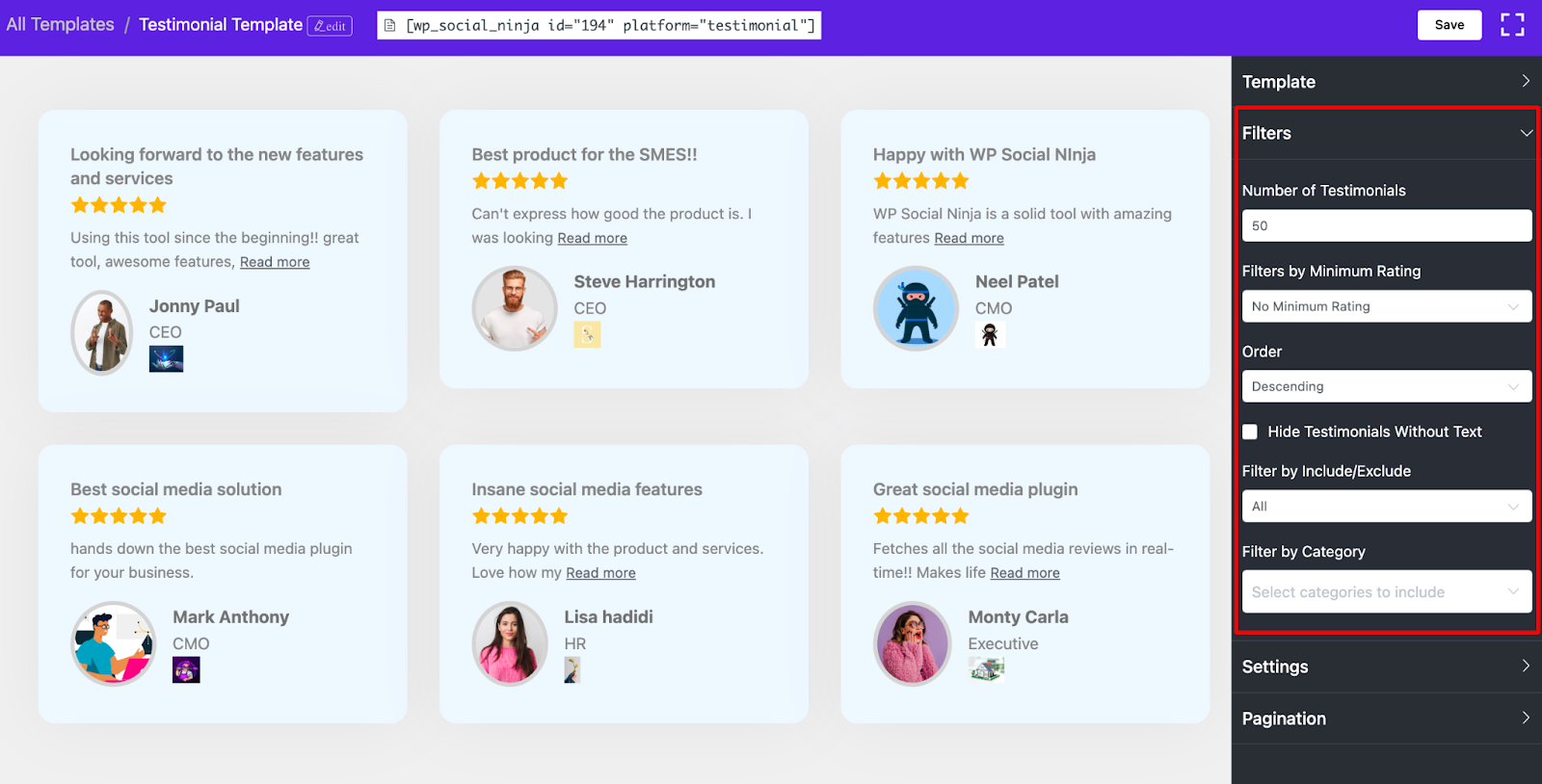Click star rating under 'Great social media plugin'
The width and height of the screenshot is (1542, 784).
coord(921,516)
